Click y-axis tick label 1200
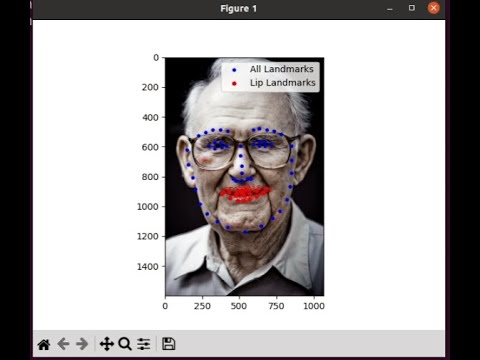480x360 pixels. [x=148, y=236]
